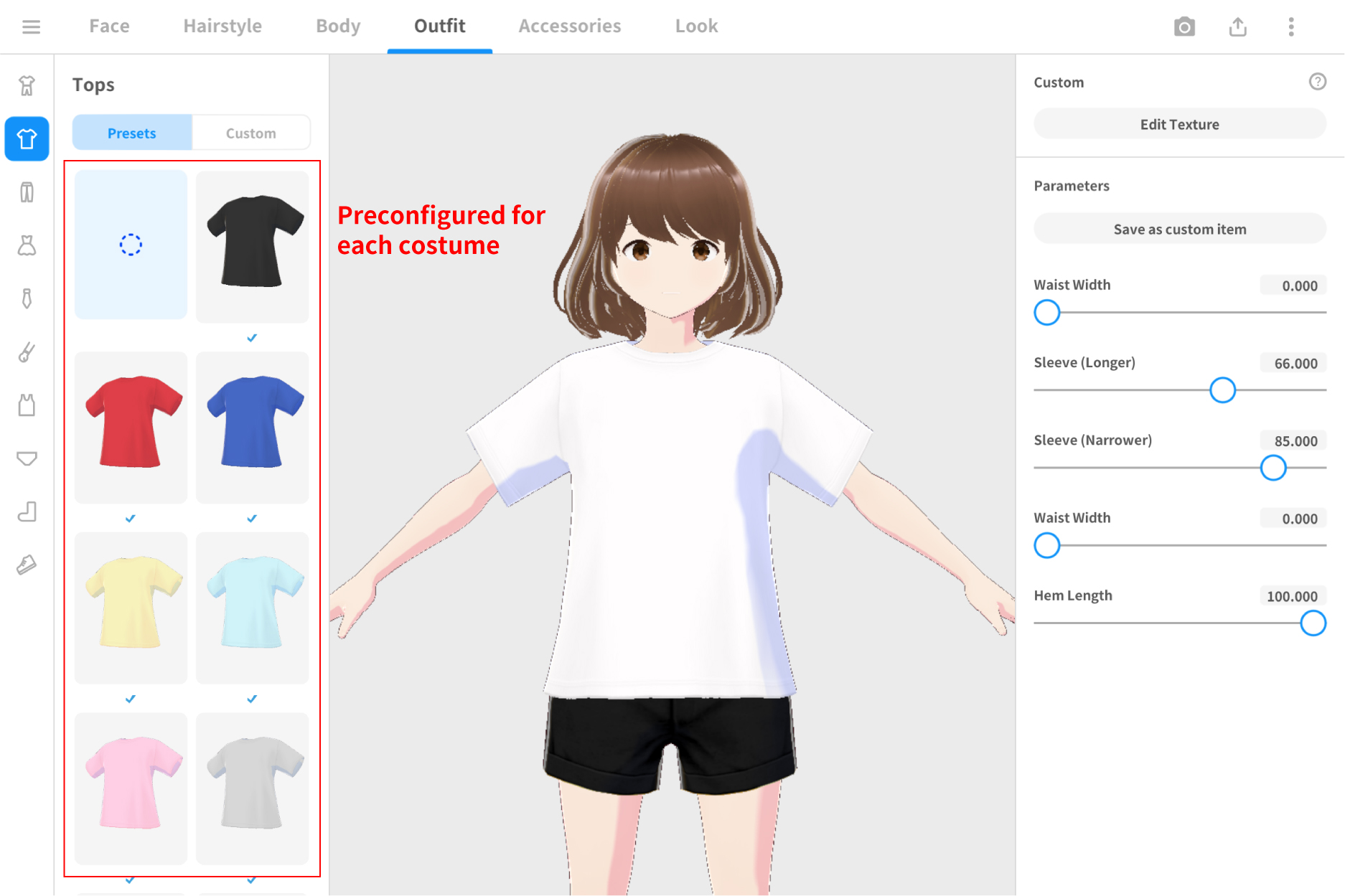Screen dimensions: 1345x896
Task: Click the camera capture icon
Action: pos(1184,27)
